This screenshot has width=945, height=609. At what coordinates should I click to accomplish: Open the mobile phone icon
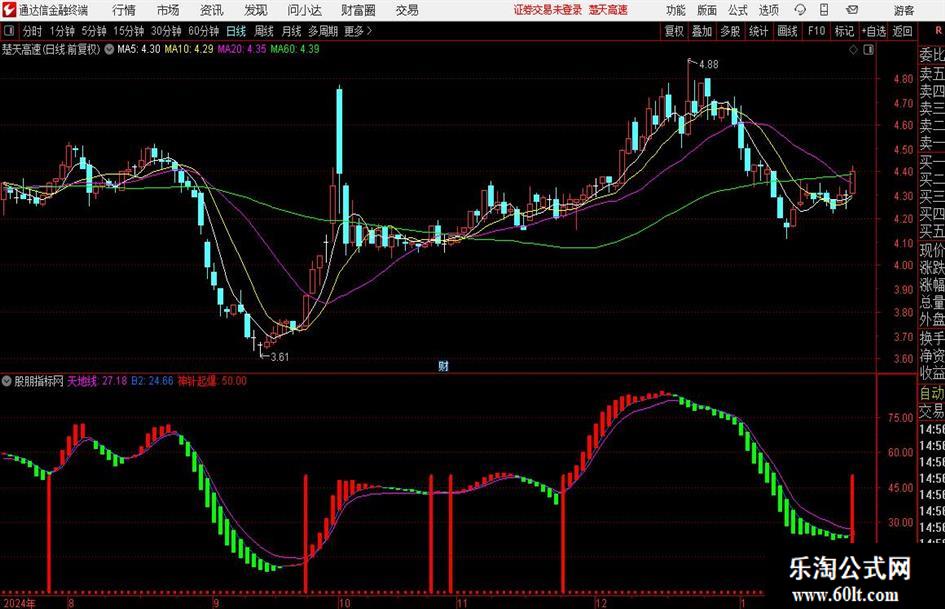pos(824,10)
